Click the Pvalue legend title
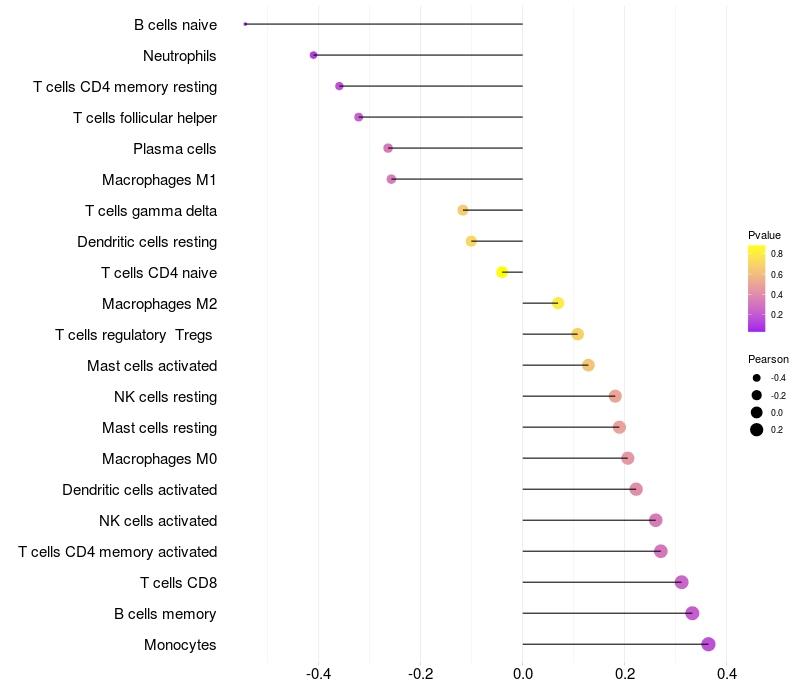Viewport: 800px width, 700px height. tap(764, 235)
